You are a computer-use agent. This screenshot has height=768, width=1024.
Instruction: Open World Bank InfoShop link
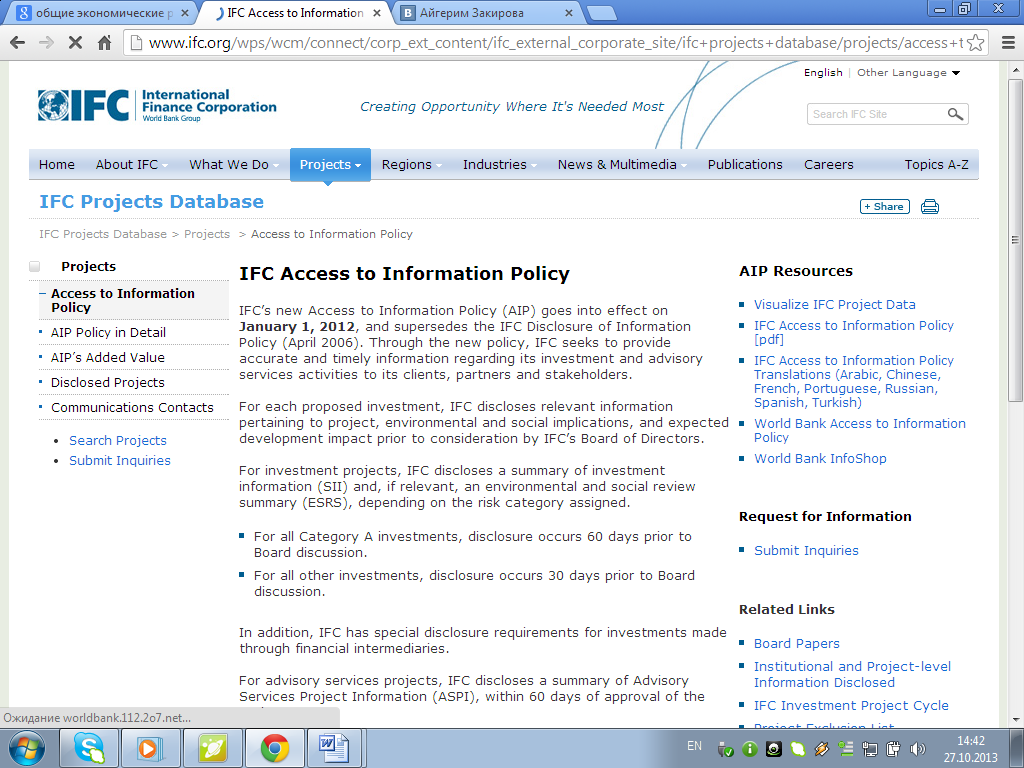(x=820, y=459)
